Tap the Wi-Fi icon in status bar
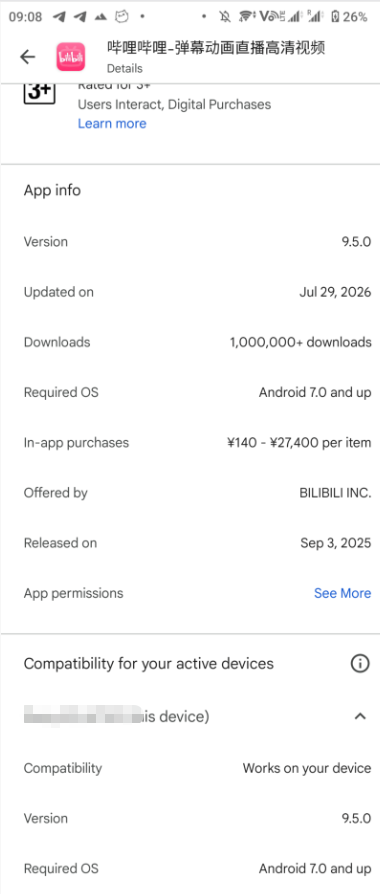The height and width of the screenshot is (894, 380). tap(246, 17)
